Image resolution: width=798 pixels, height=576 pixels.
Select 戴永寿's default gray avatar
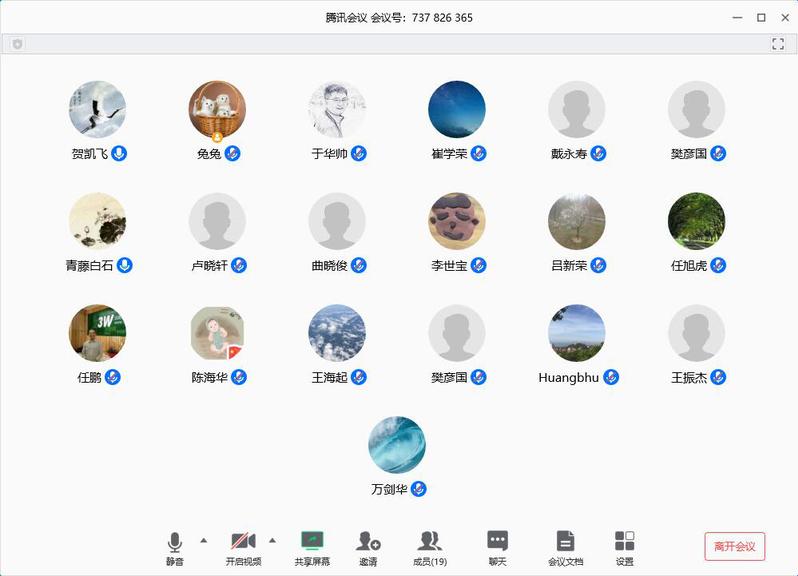pos(577,109)
